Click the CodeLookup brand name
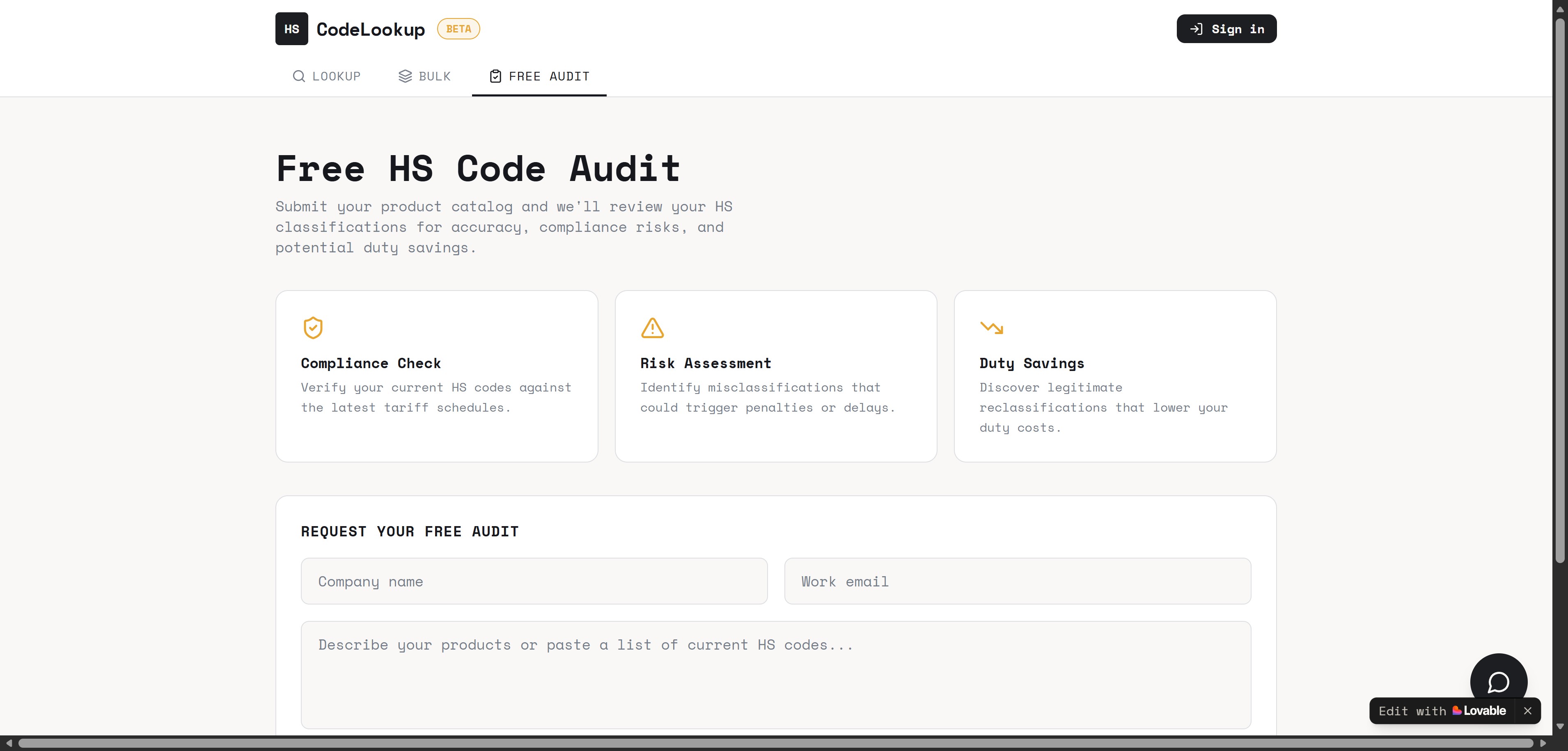 tap(370, 29)
